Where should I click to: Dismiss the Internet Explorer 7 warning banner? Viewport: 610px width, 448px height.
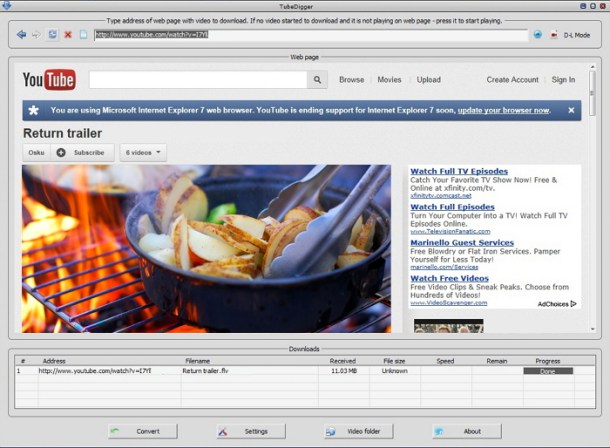point(572,110)
